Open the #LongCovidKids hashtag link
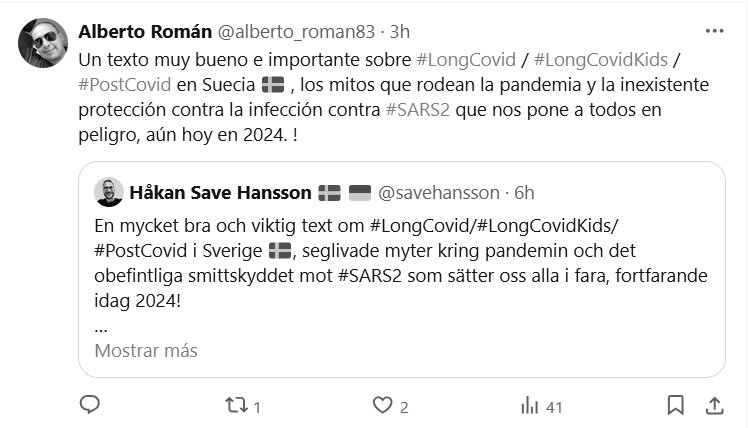 click(601, 60)
